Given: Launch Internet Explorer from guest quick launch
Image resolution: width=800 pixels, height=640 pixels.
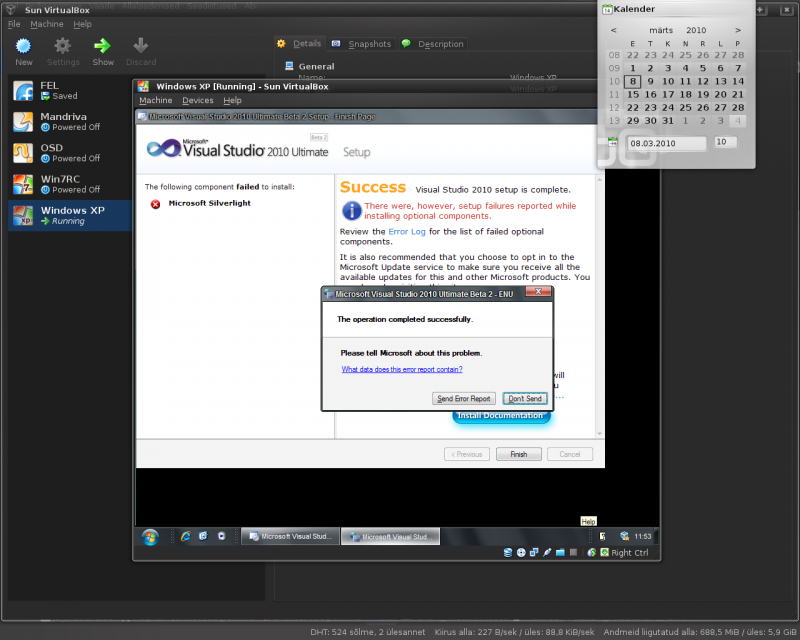Looking at the screenshot, I should tap(186, 536).
